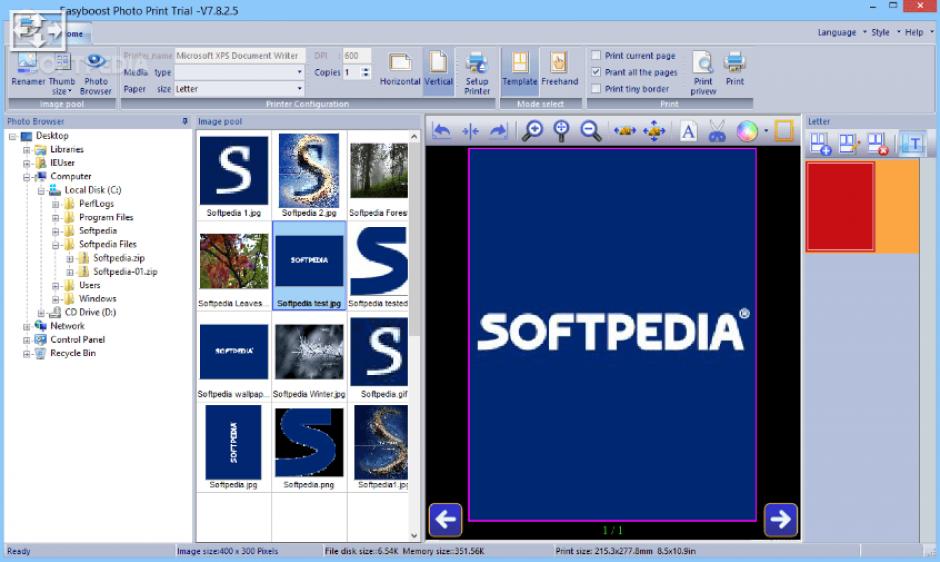Open Photo Browser from the ribbon
The image size is (940, 562).
96,74
